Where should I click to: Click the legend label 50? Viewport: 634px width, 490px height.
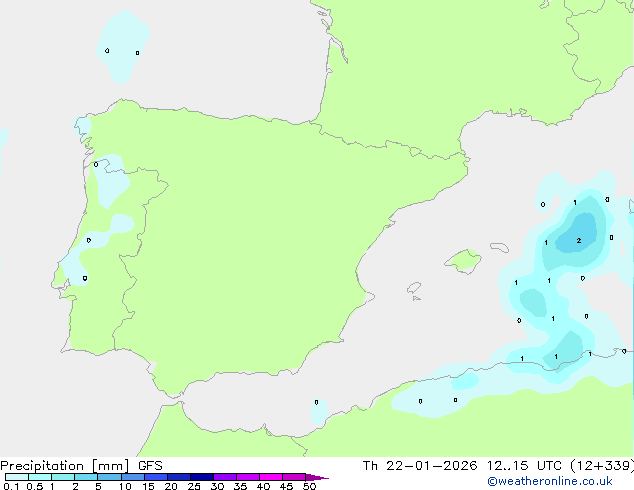click(310, 486)
